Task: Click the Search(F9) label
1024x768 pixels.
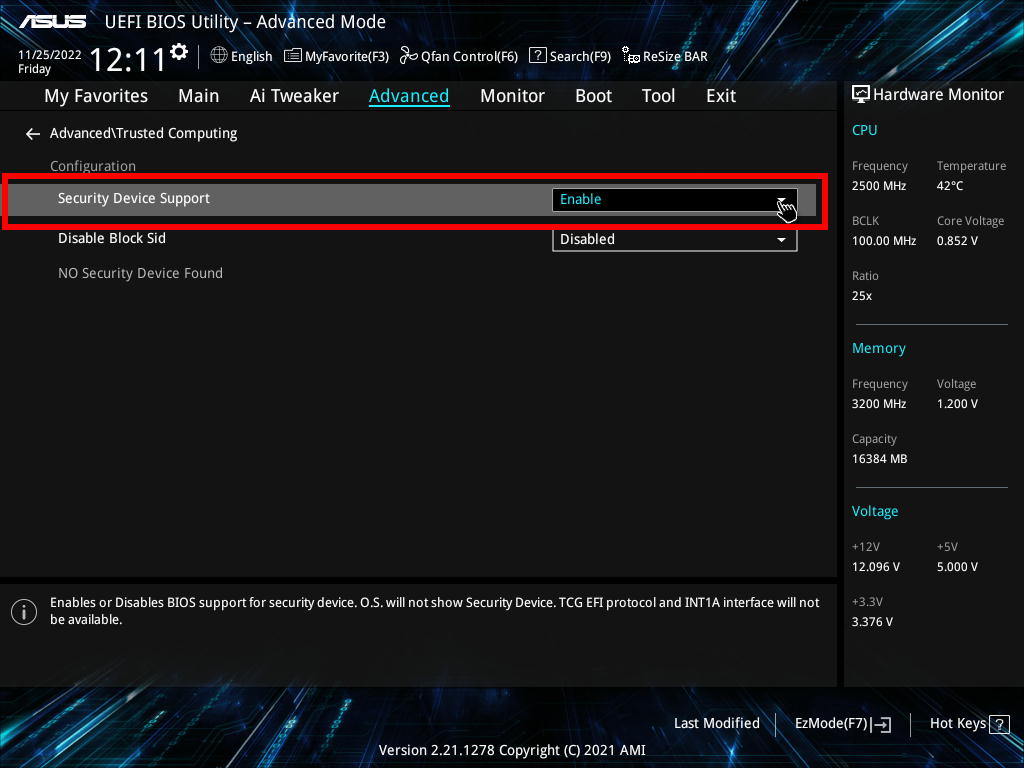Action: point(580,56)
